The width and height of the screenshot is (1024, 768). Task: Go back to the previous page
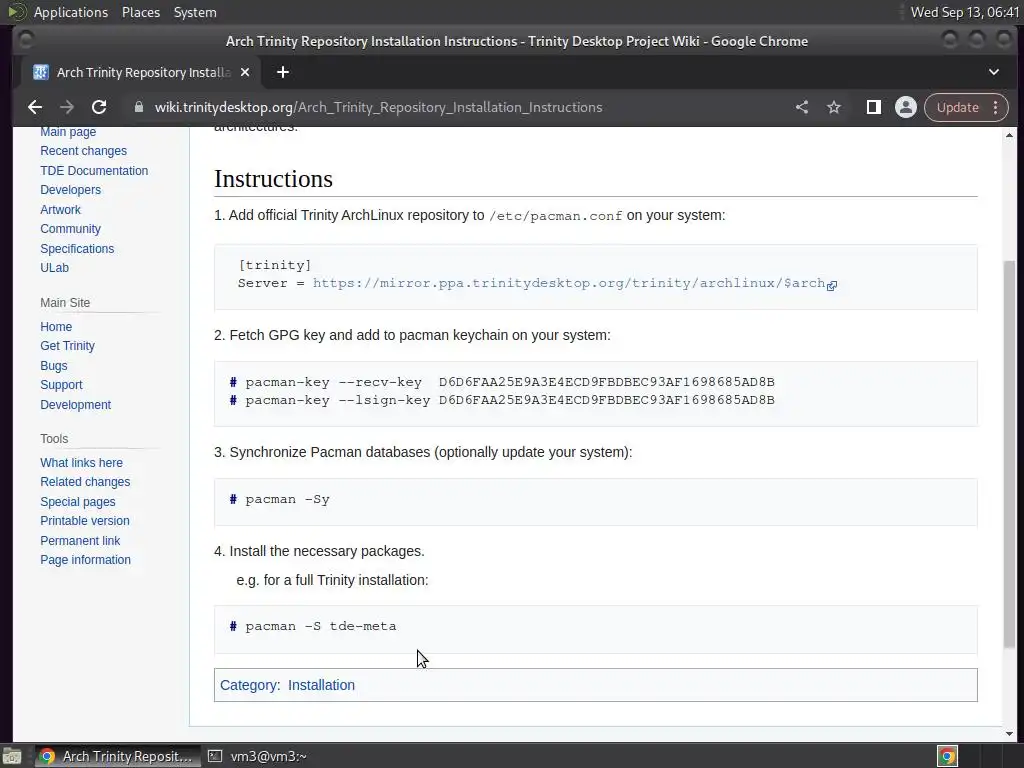tap(35, 107)
